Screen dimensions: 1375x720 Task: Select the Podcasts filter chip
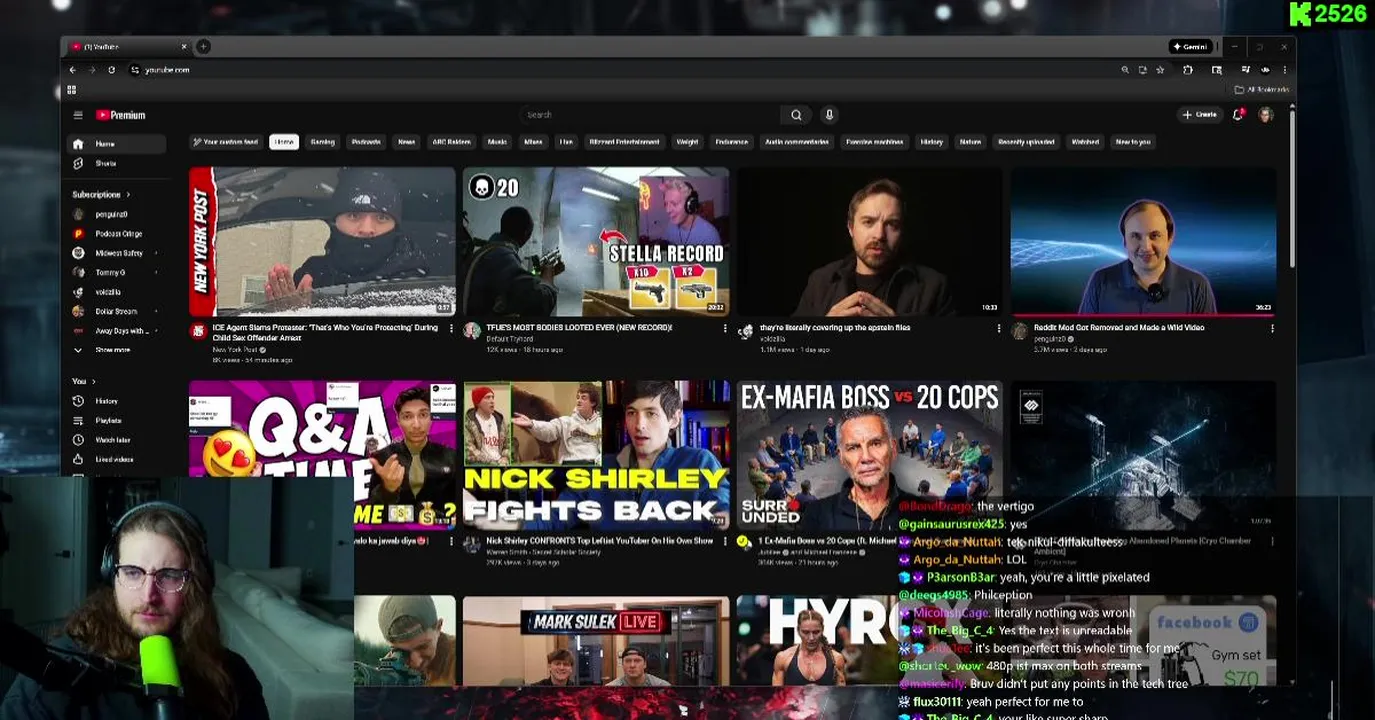pyautogui.click(x=366, y=142)
